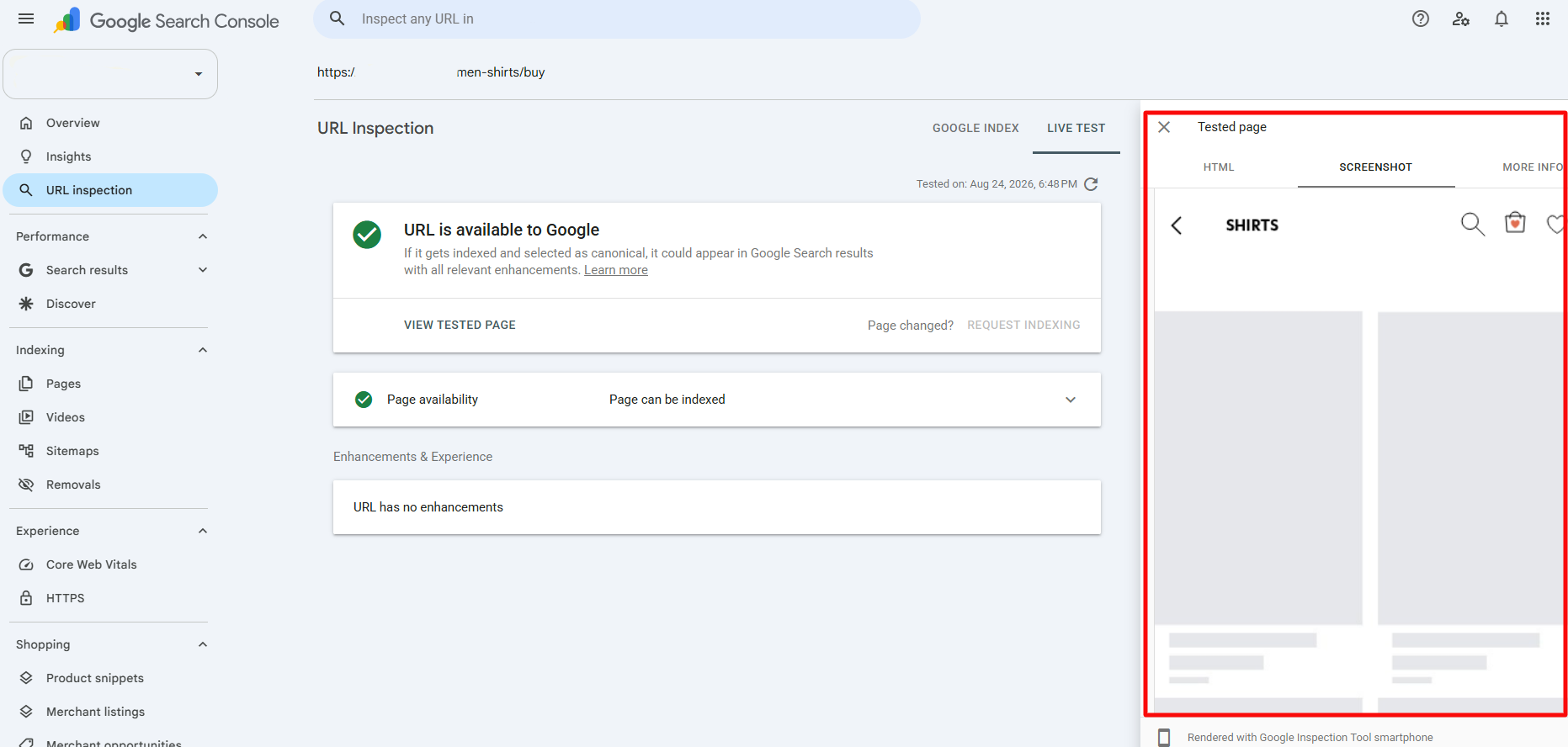Click the search icon in the URL inspect bar
The height and width of the screenshot is (747, 1568).
338,19
